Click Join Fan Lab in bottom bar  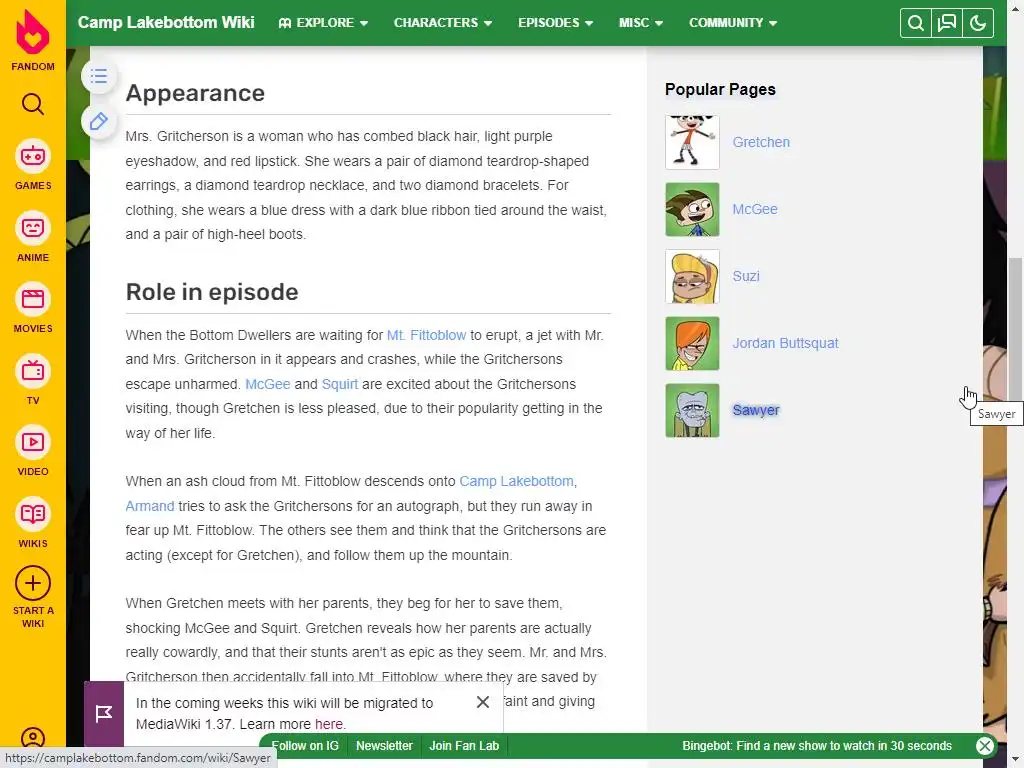pos(464,746)
